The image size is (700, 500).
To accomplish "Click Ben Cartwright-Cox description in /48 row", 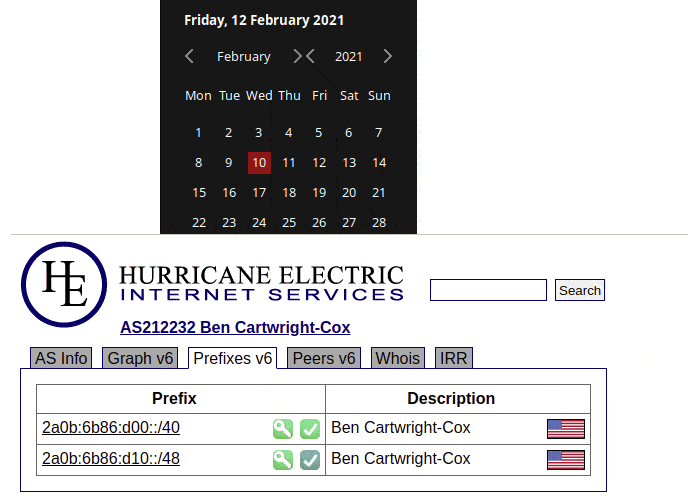I will tap(400, 458).
